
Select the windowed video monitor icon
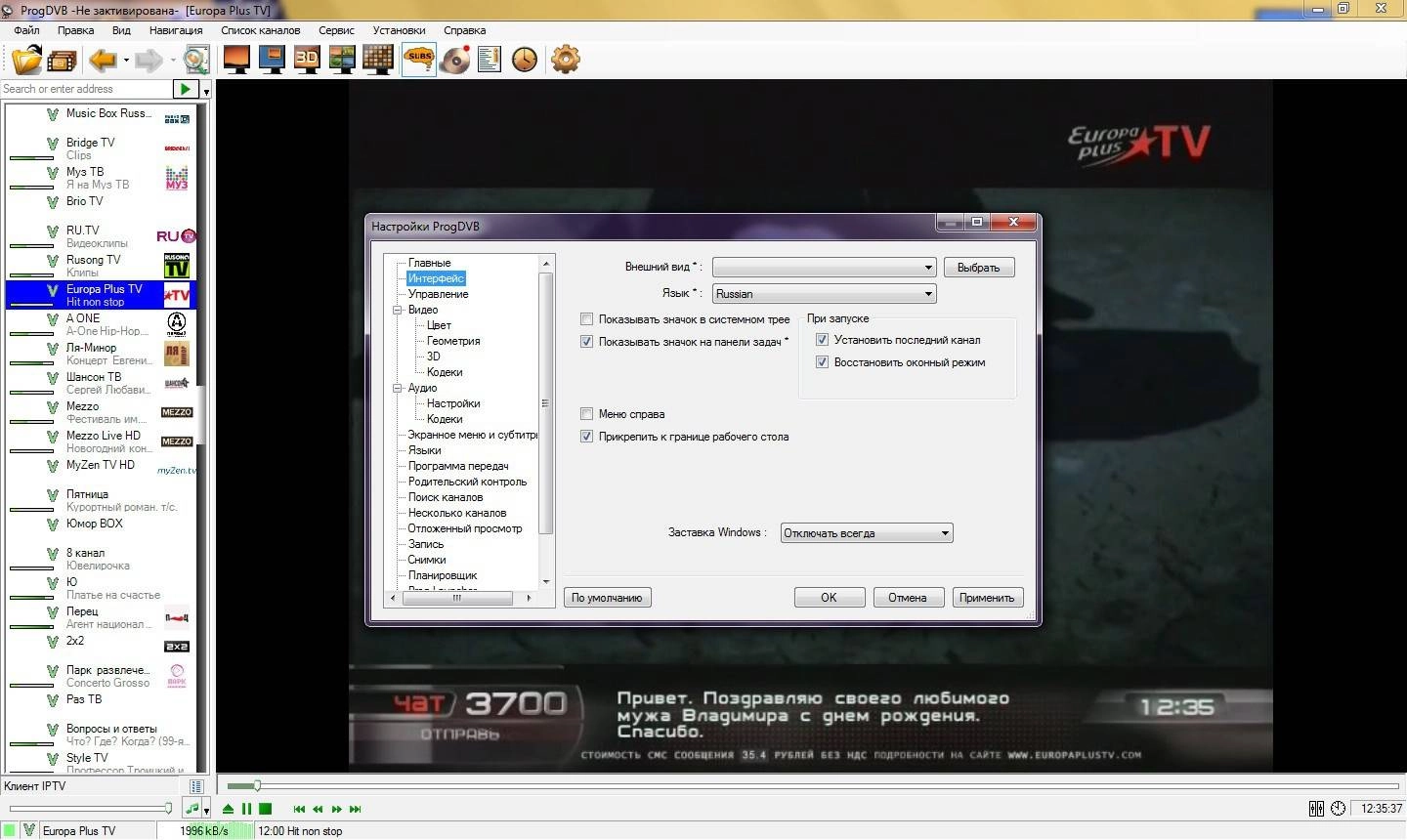(272, 60)
